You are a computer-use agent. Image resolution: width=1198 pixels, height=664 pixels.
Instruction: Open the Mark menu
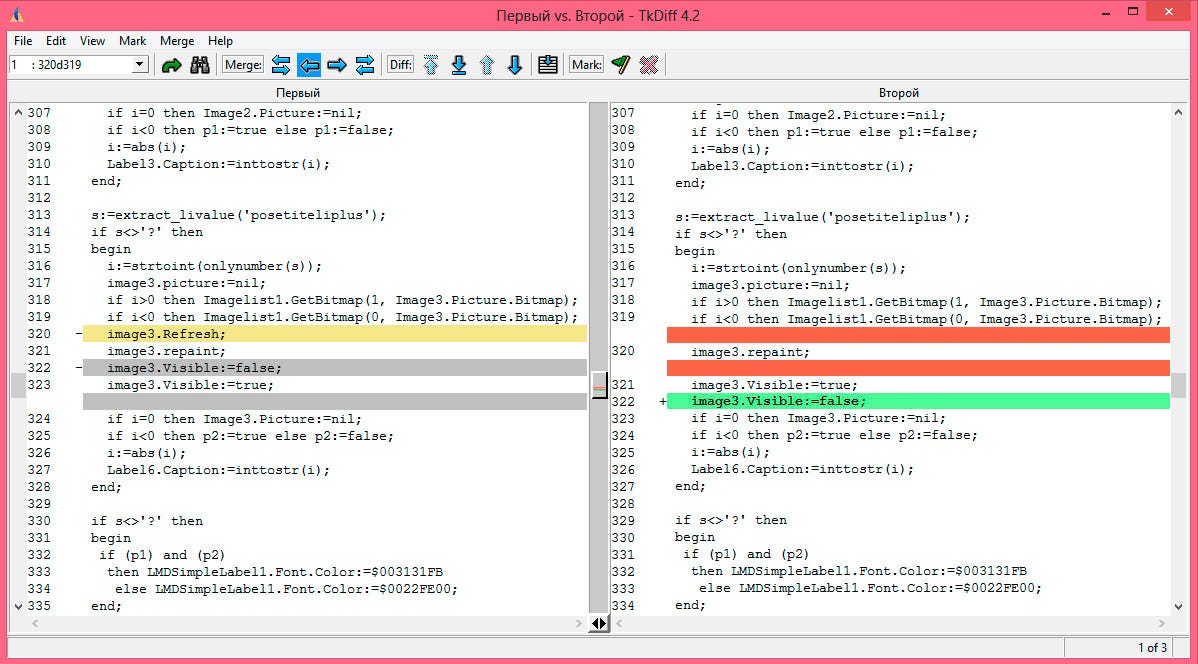pos(133,41)
